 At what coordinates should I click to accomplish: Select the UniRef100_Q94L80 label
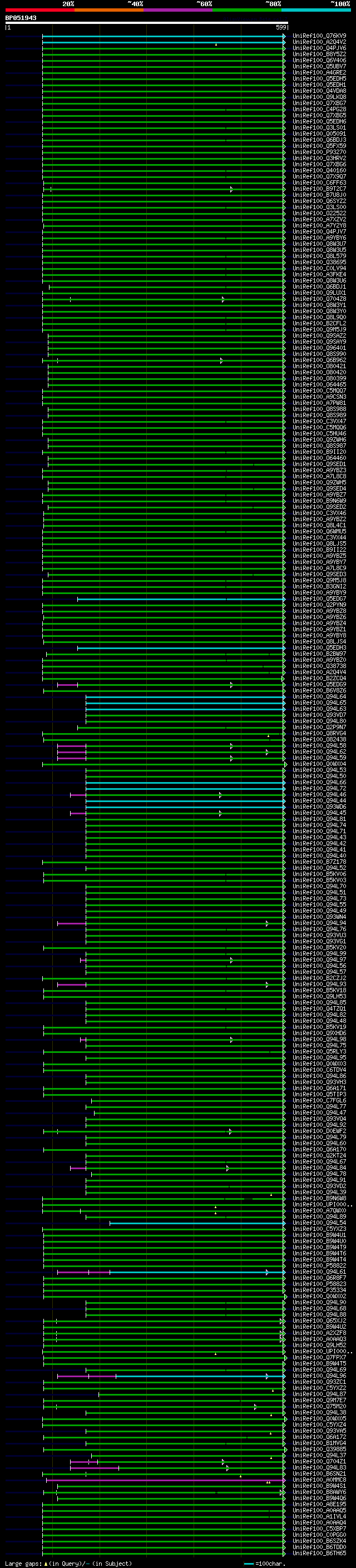[x=319, y=721]
